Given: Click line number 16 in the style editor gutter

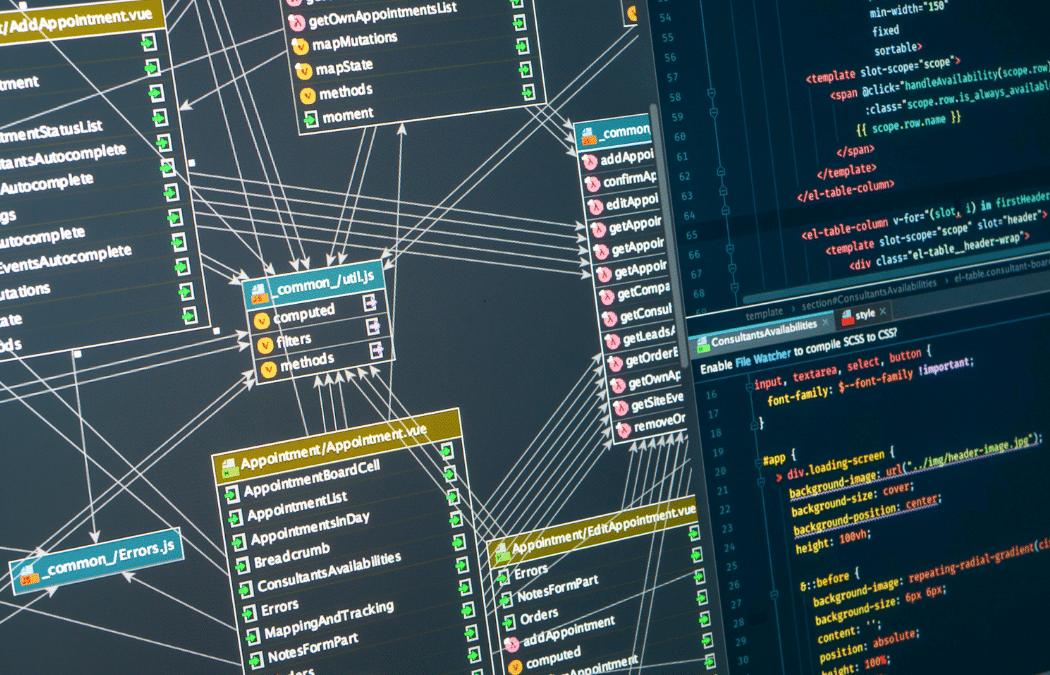Looking at the screenshot, I should click(x=712, y=394).
